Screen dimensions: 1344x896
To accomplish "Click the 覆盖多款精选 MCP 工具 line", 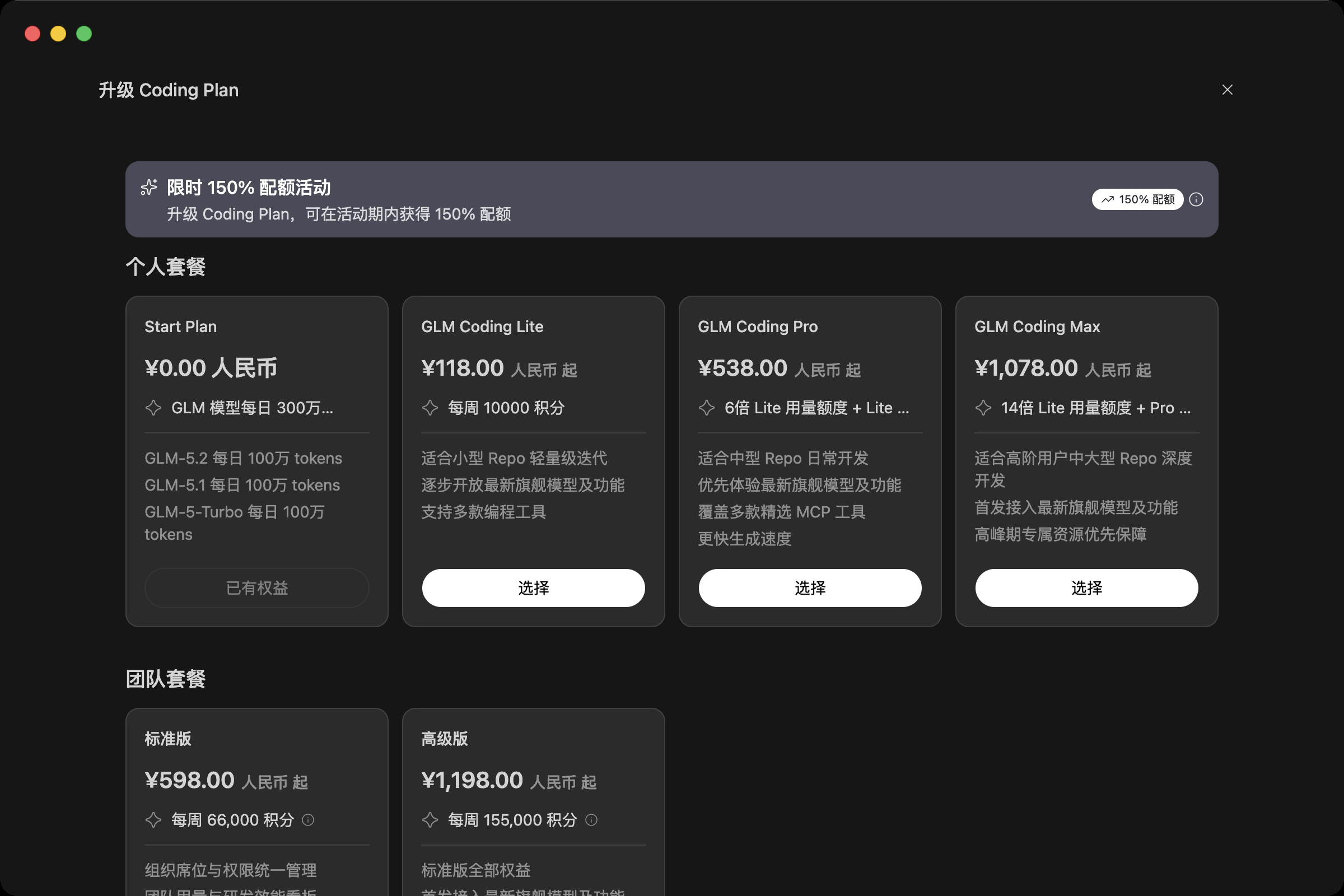I will point(782,512).
